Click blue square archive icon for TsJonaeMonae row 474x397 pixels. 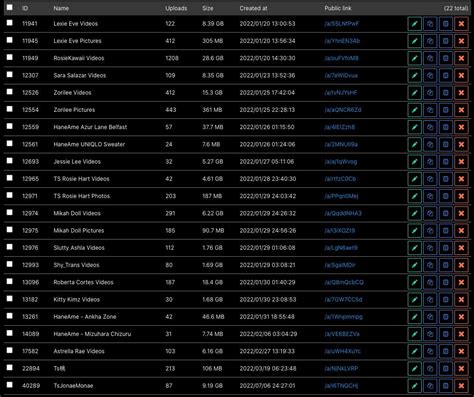click(x=446, y=386)
